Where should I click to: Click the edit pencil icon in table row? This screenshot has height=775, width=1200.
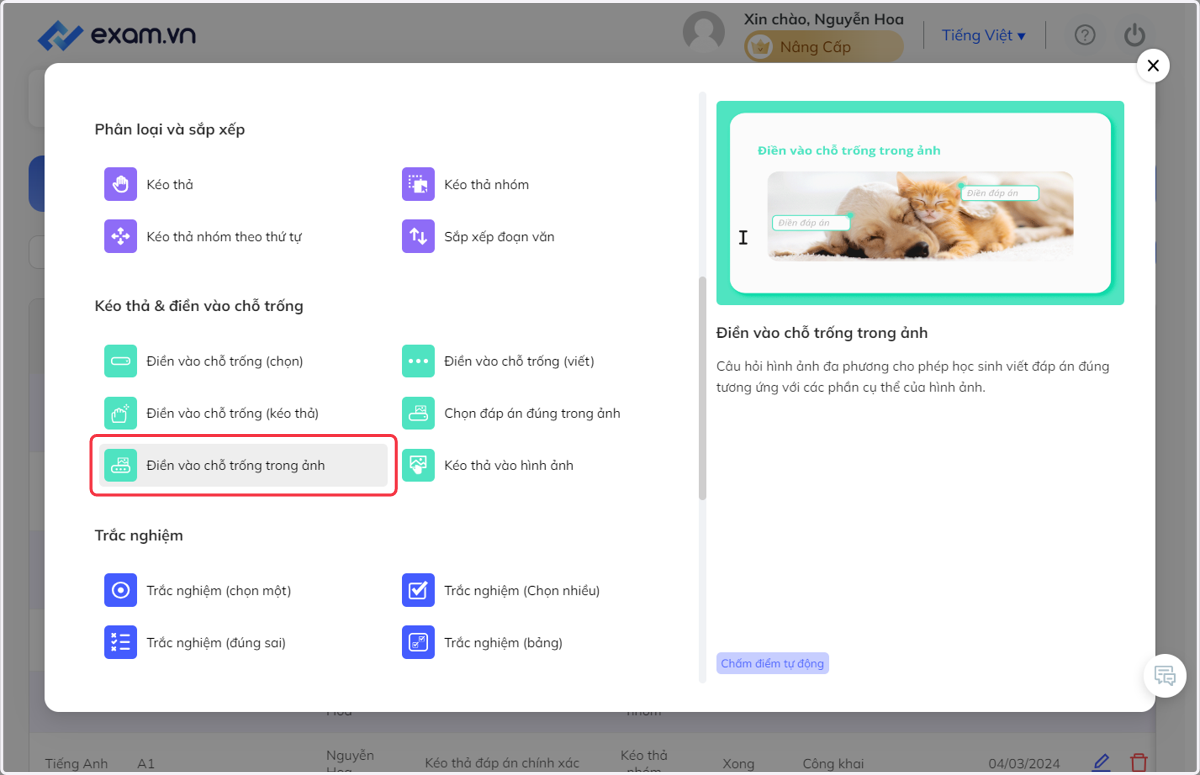pyautogui.click(x=1101, y=763)
